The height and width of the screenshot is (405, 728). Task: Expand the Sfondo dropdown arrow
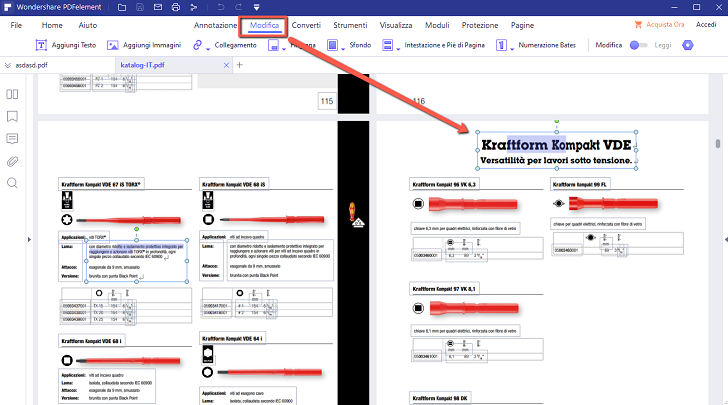[x=343, y=48]
